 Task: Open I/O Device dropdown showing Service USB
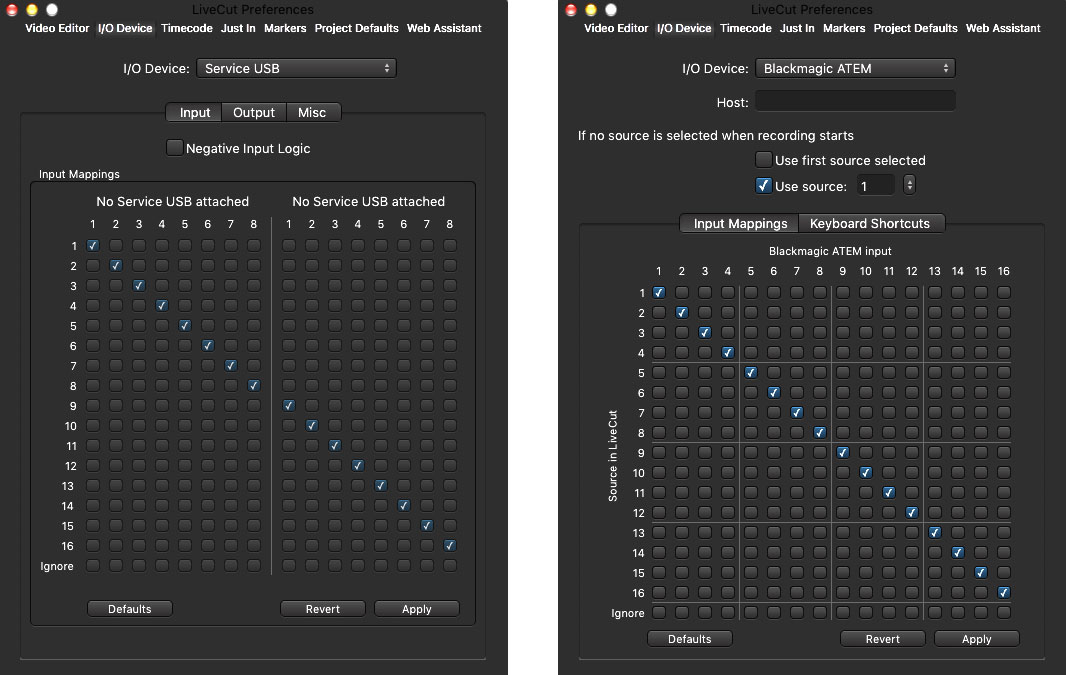[296, 69]
